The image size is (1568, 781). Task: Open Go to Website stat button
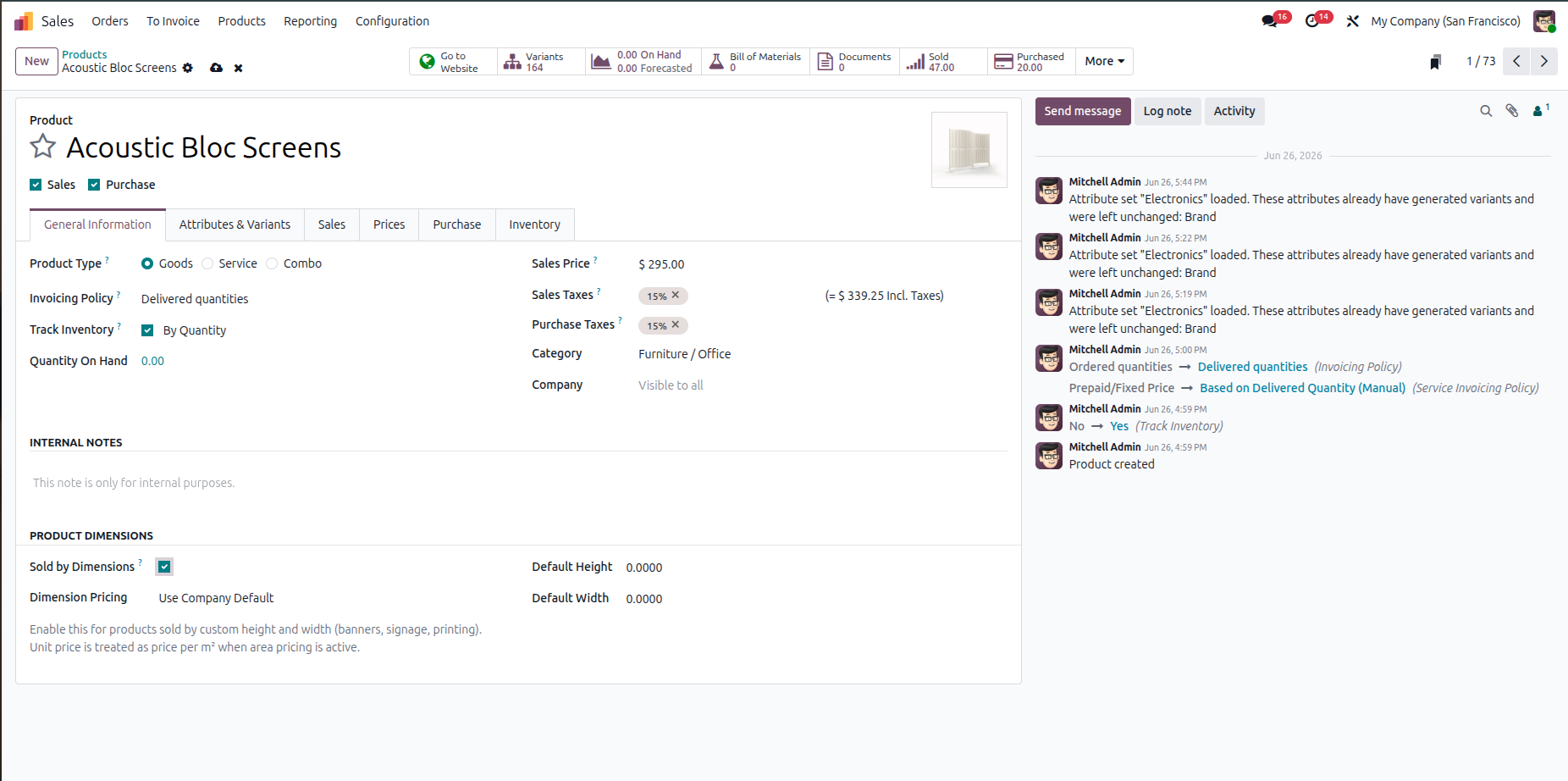click(453, 62)
